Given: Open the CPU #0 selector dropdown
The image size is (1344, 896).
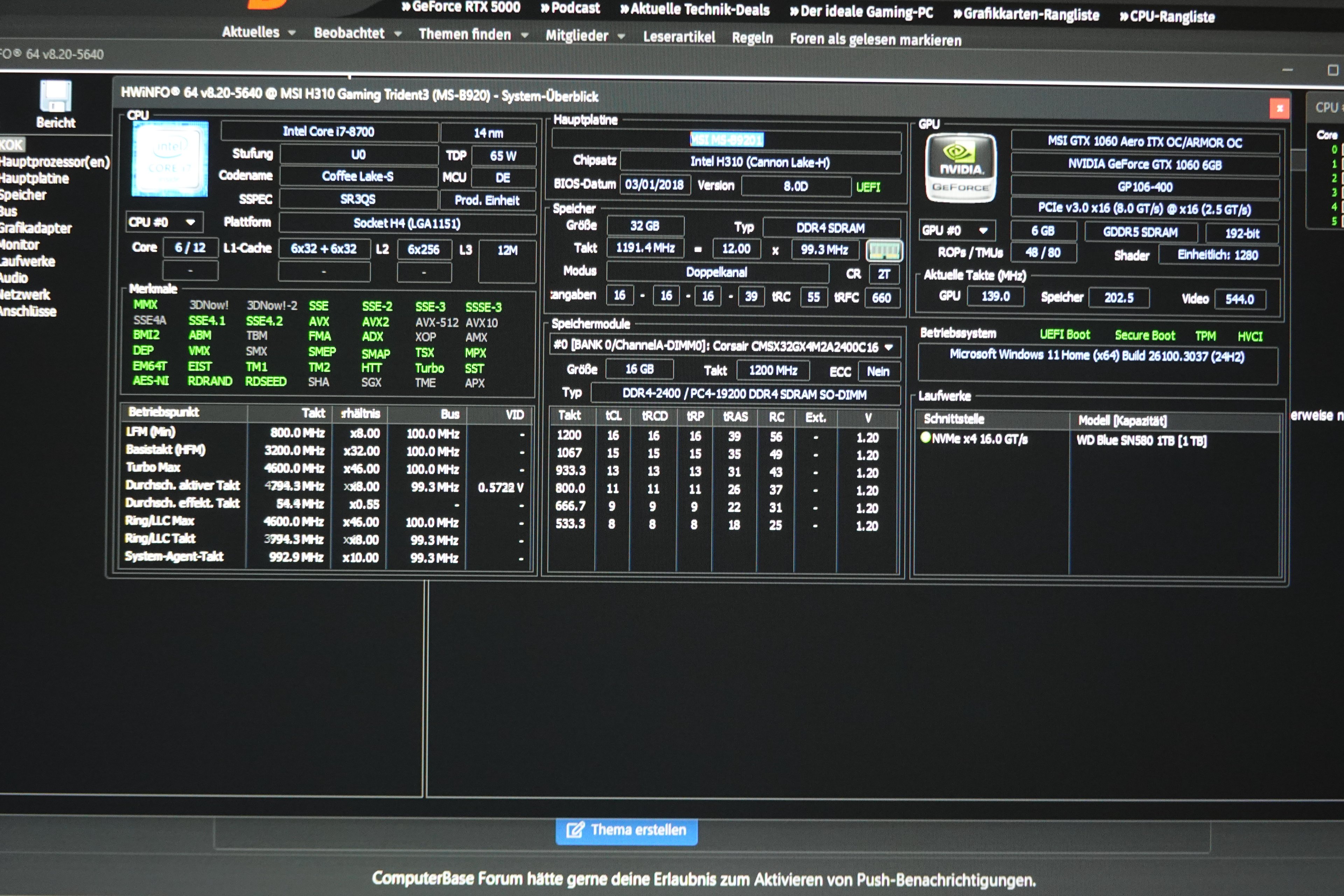Looking at the screenshot, I should [x=190, y=222].
